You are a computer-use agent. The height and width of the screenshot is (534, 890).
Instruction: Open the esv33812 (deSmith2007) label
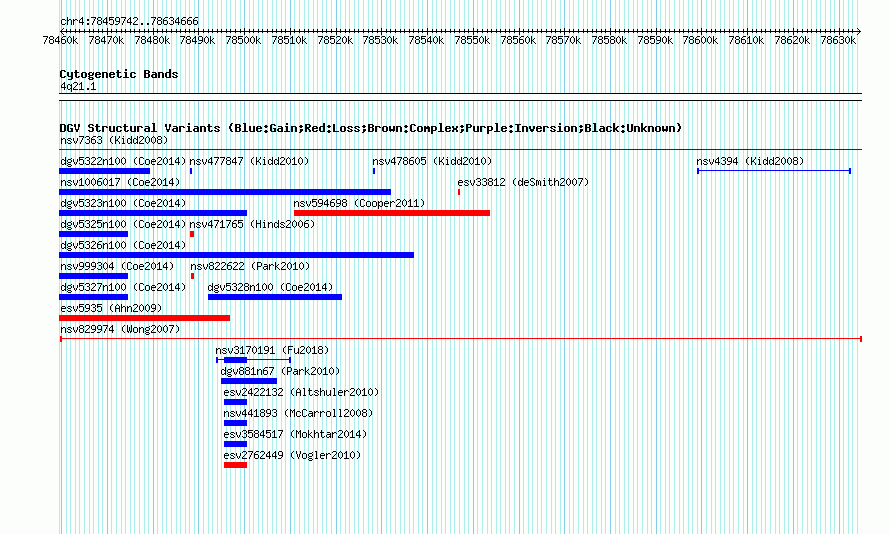[523, 182]
